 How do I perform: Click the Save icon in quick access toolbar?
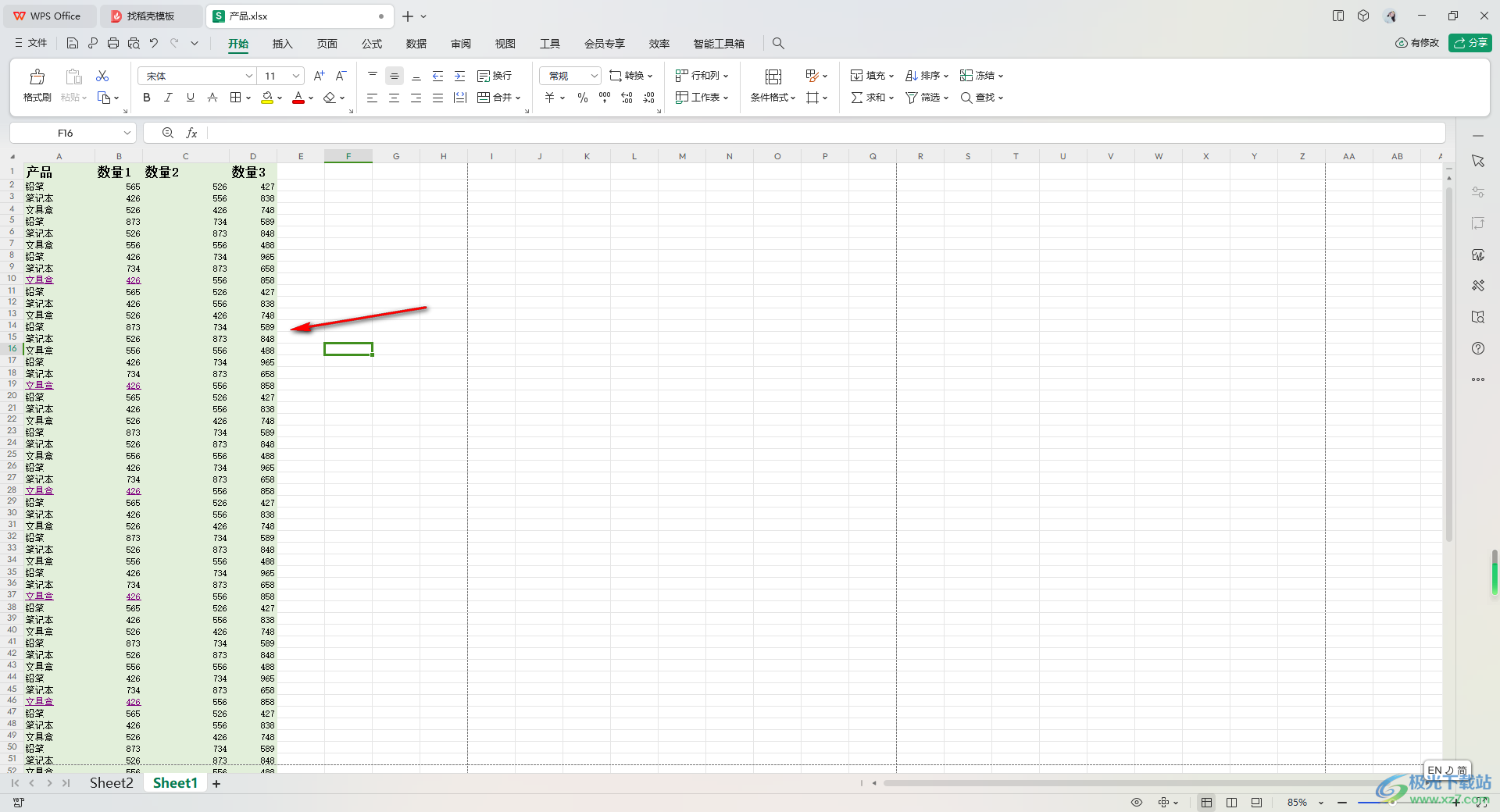tap(73, 44)
